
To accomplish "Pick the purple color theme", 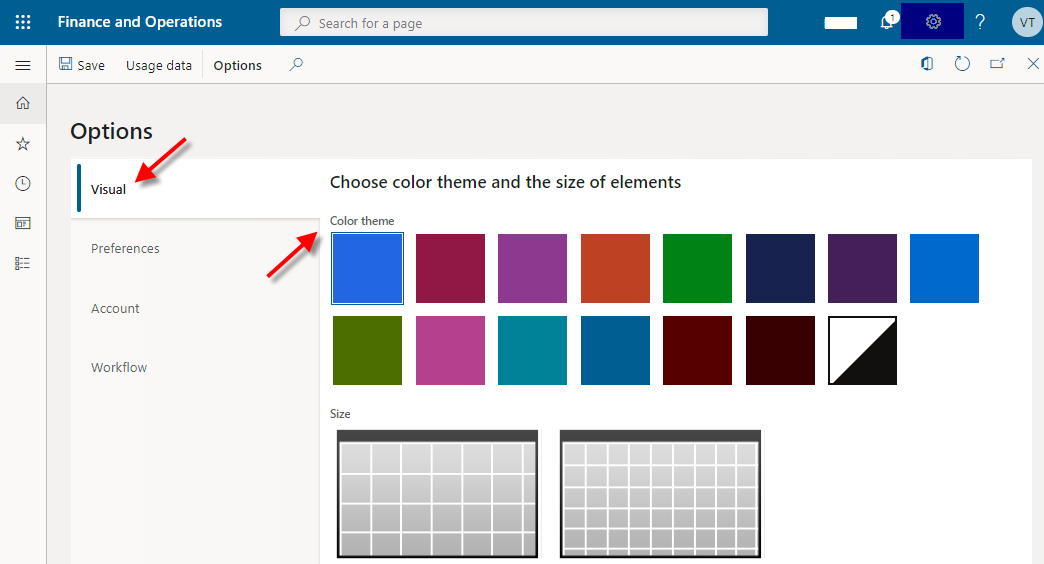I will click(x=533, y=268).
